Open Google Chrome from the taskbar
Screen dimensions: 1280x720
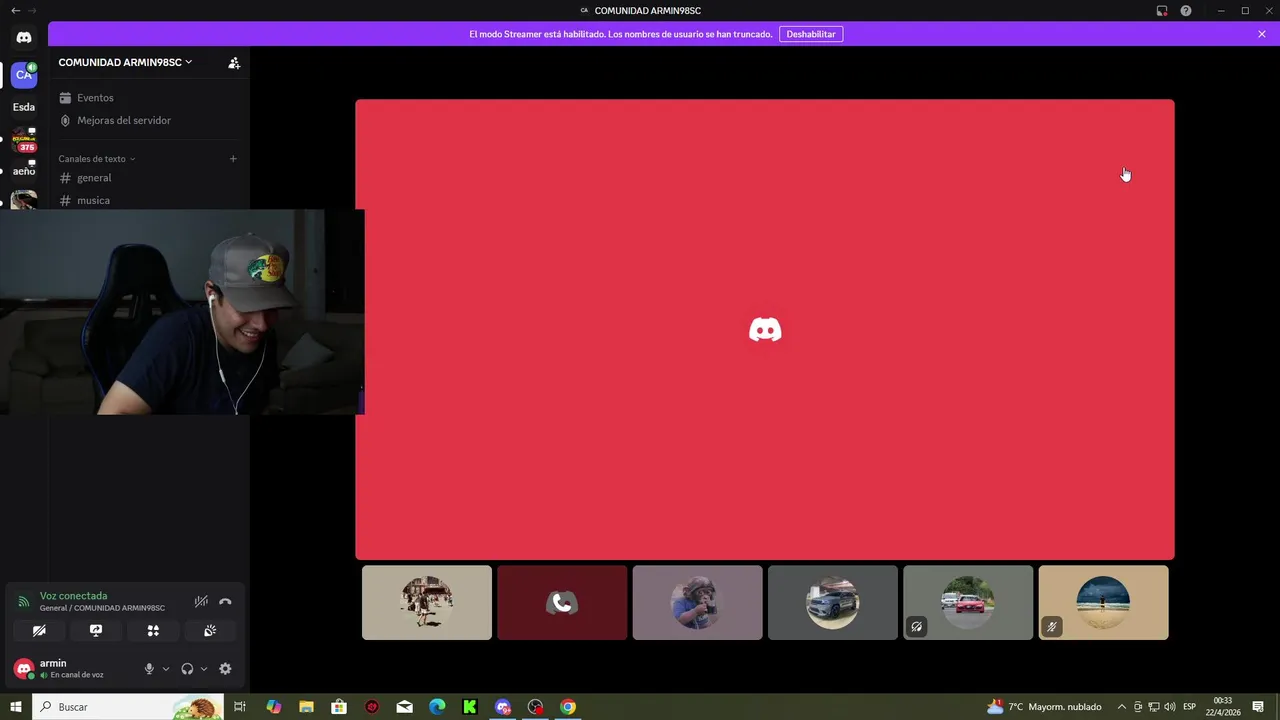click(x=568, y=707)
